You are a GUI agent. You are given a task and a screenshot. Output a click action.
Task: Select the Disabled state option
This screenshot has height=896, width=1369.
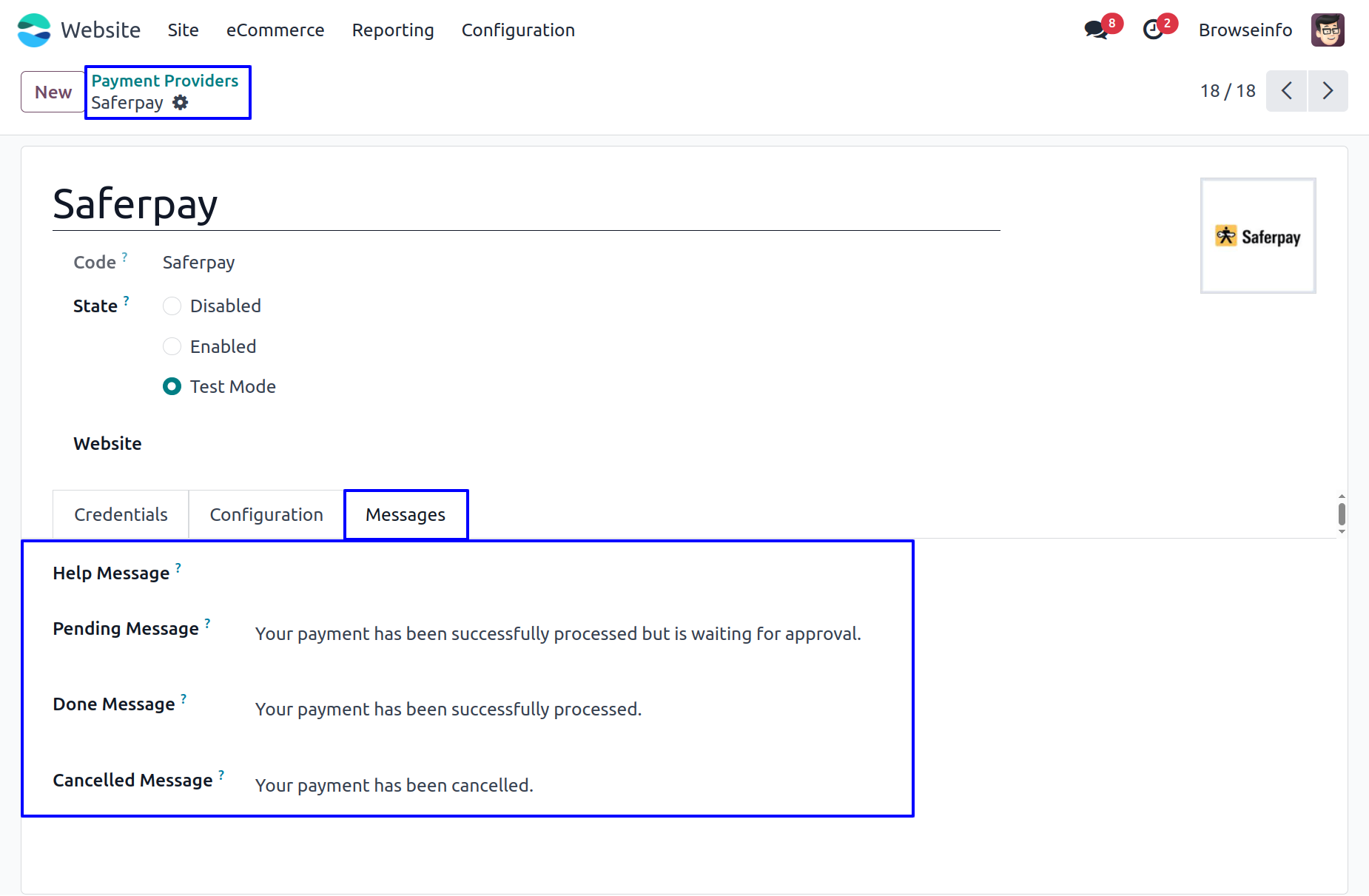click(172, 306)
